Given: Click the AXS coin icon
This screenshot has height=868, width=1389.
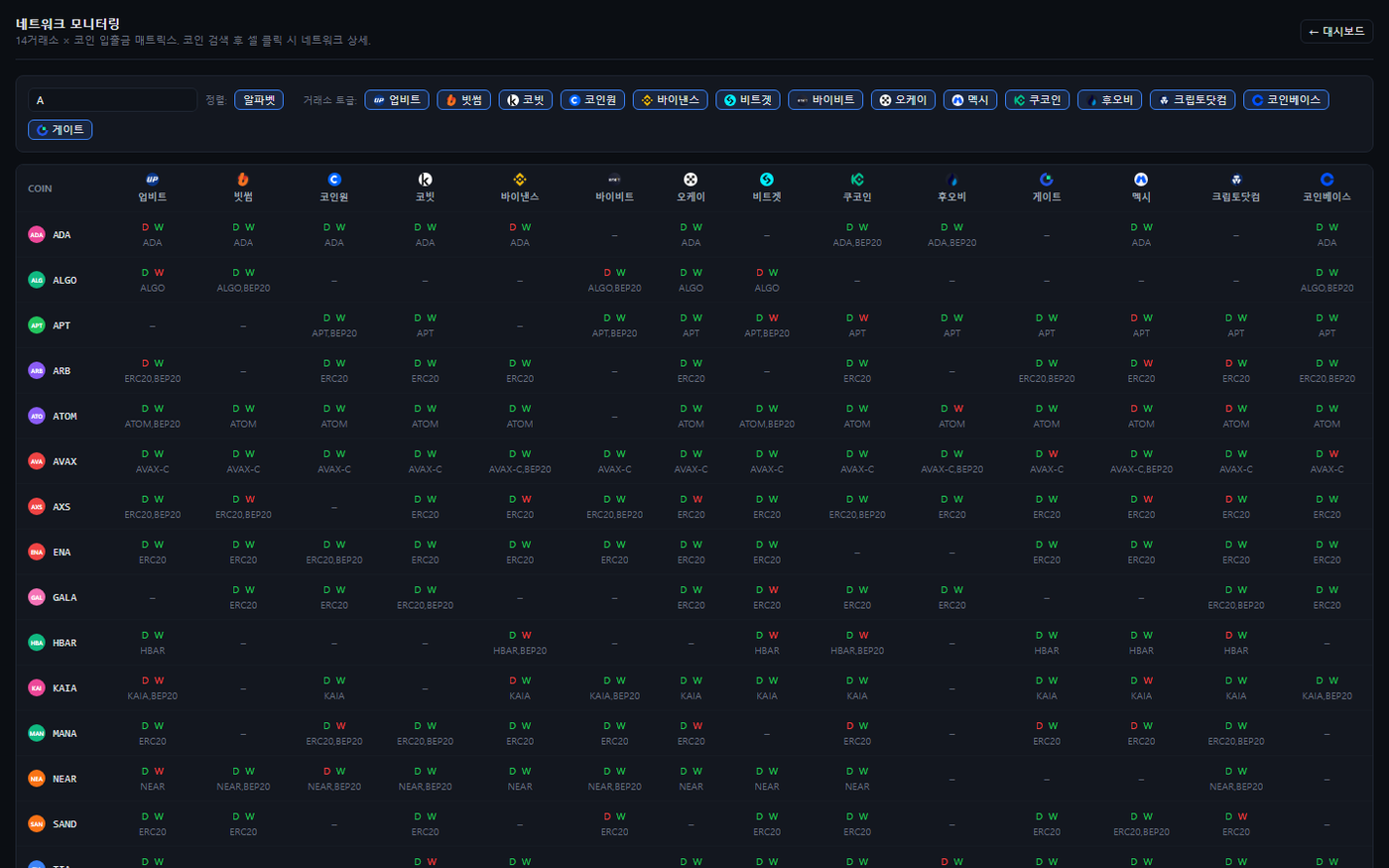Looking at the screenshot, I should (x=37, y=507).
